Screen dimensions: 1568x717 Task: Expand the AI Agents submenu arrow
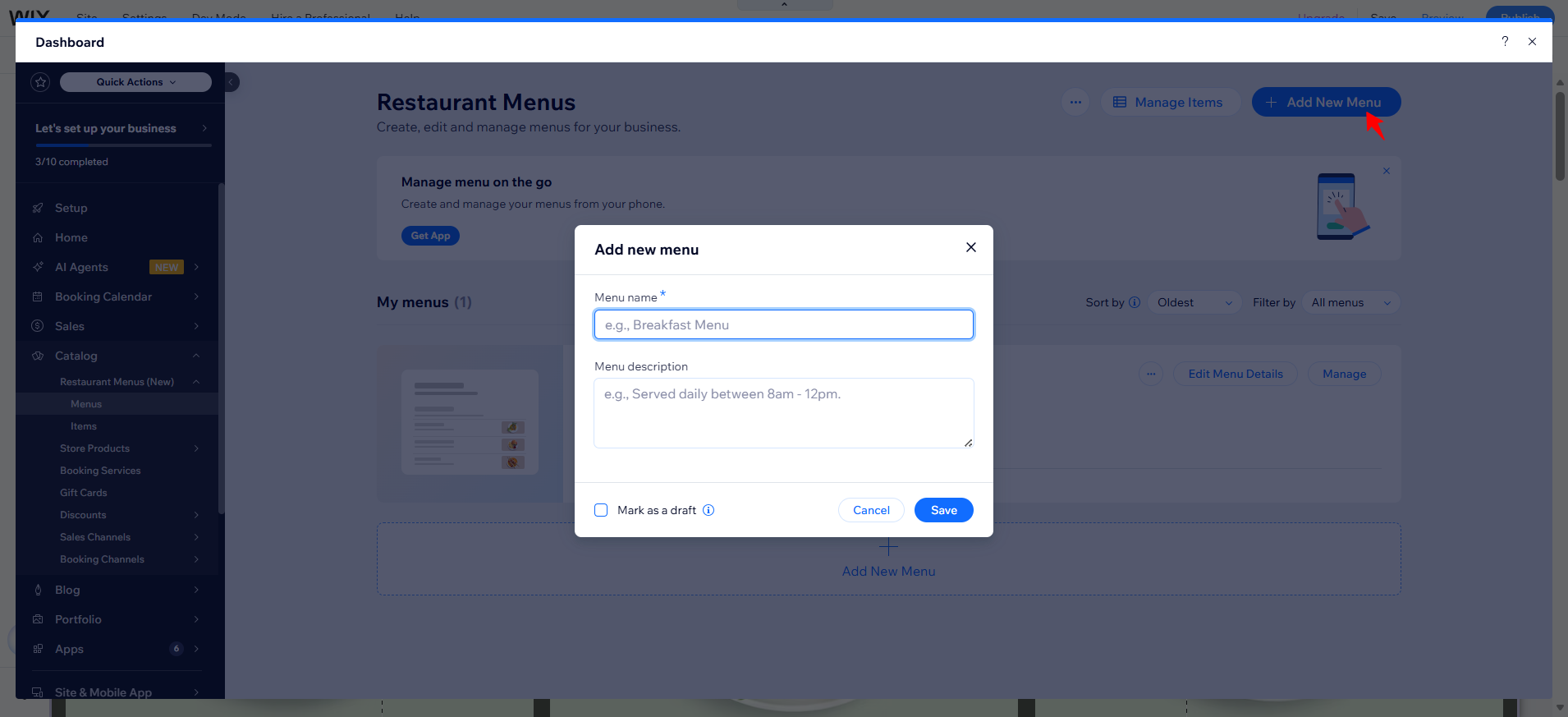(x=196, y=267)
